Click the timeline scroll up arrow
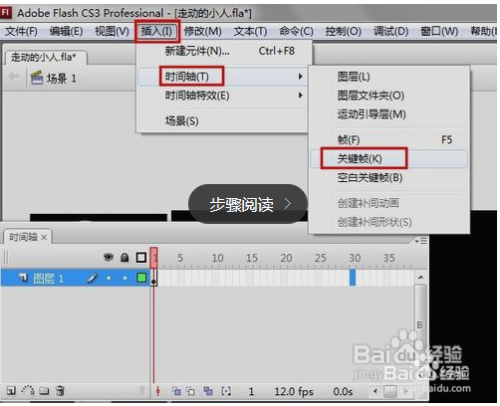The image size is (500, 406). pos(421,277)
